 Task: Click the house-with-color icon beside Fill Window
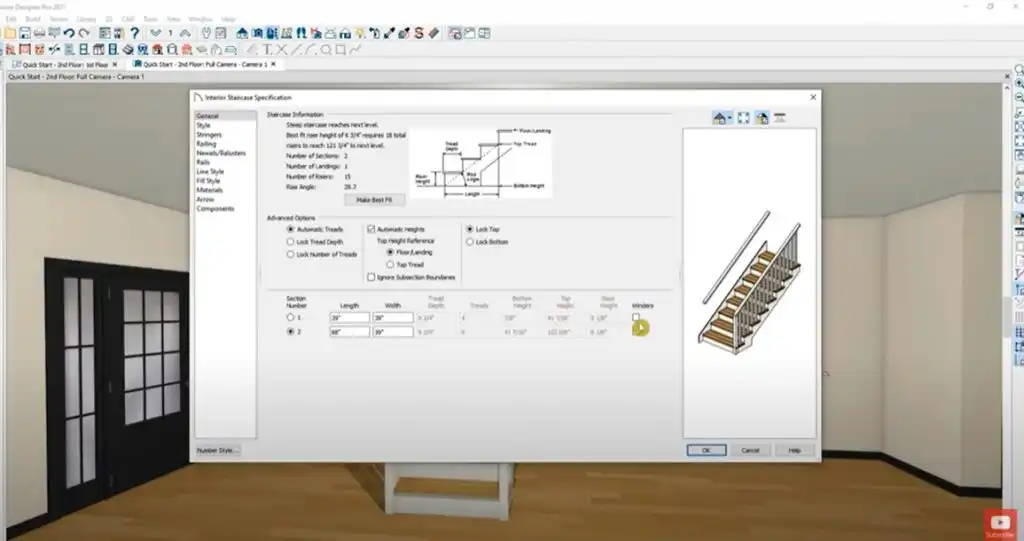click(761, 118)
